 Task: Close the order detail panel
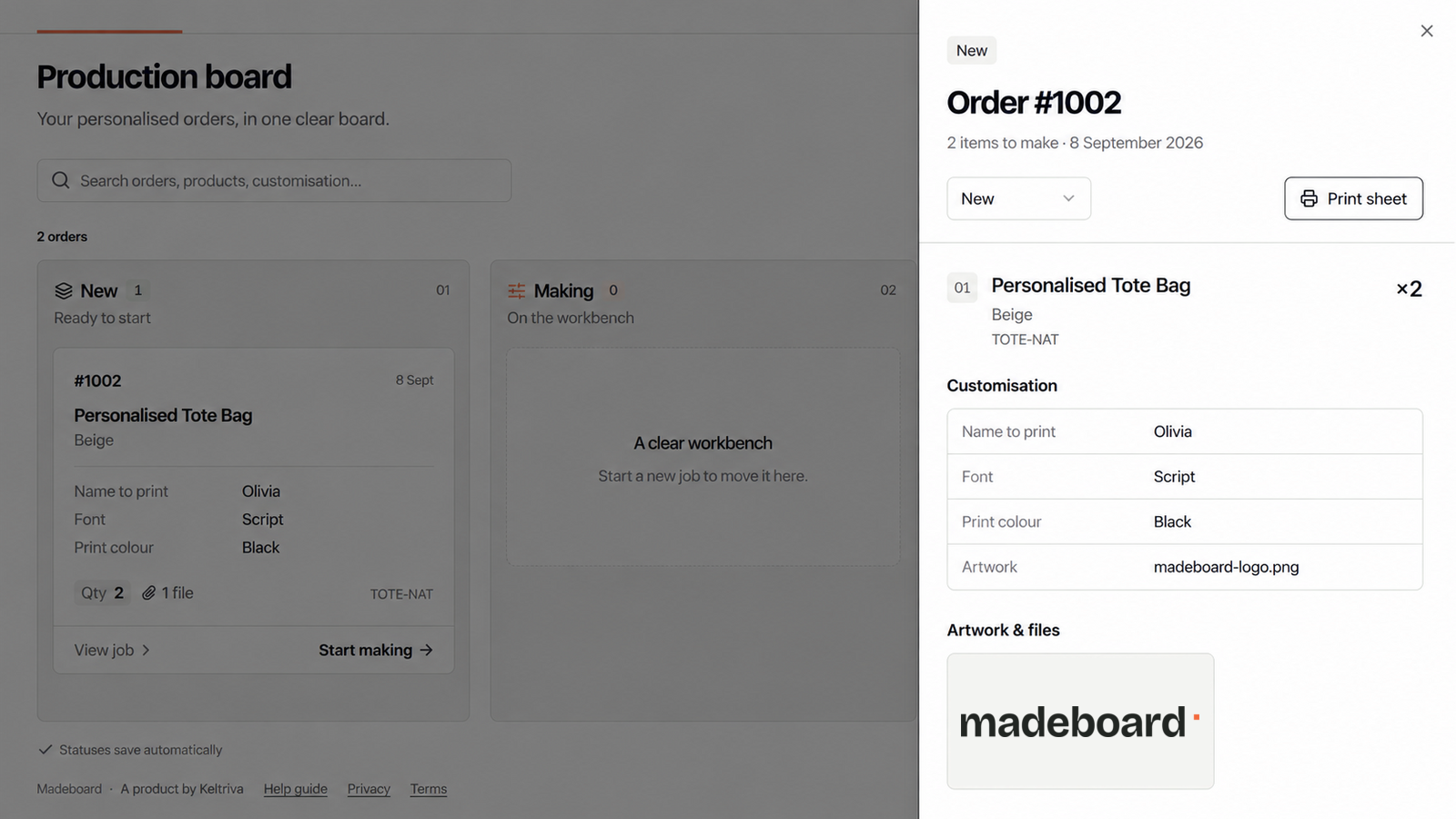pyautogui.click(x=1427, y=31)
